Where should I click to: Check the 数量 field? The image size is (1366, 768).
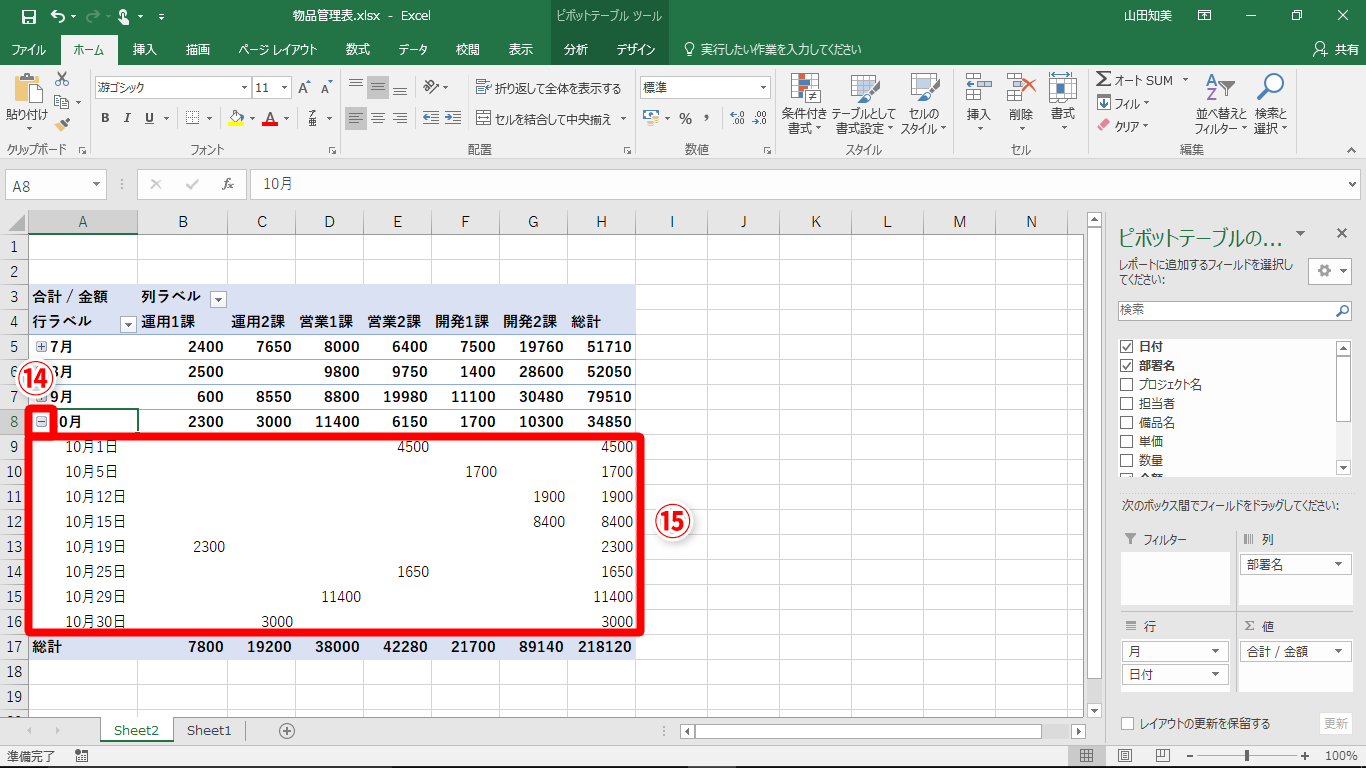1127,460
